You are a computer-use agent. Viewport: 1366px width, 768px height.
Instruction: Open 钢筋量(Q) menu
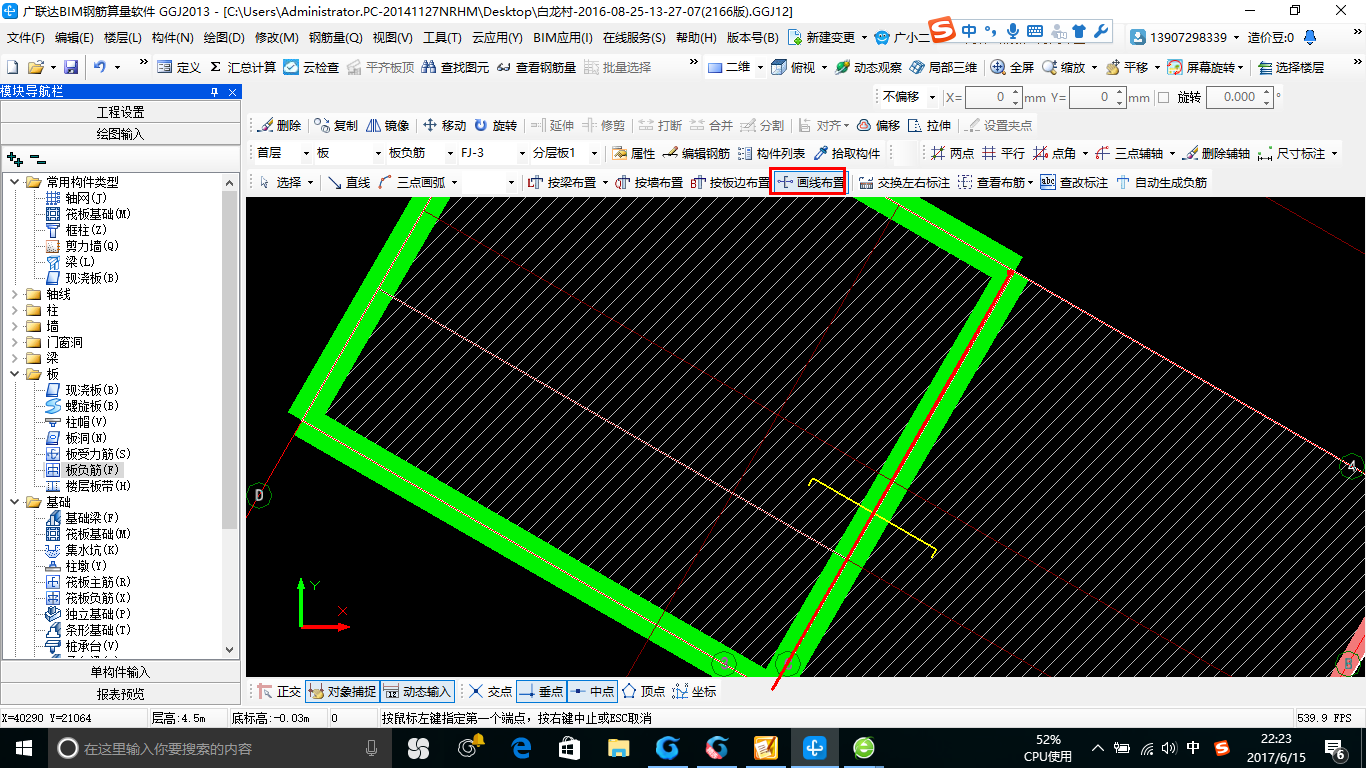335,38
